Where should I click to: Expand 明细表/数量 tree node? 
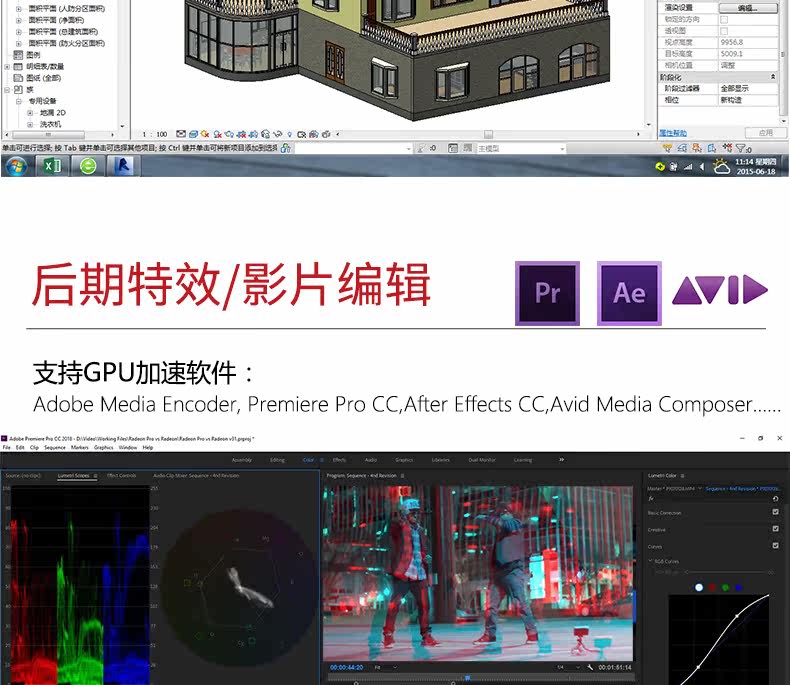pyautogui.click(x=7, y=66)
